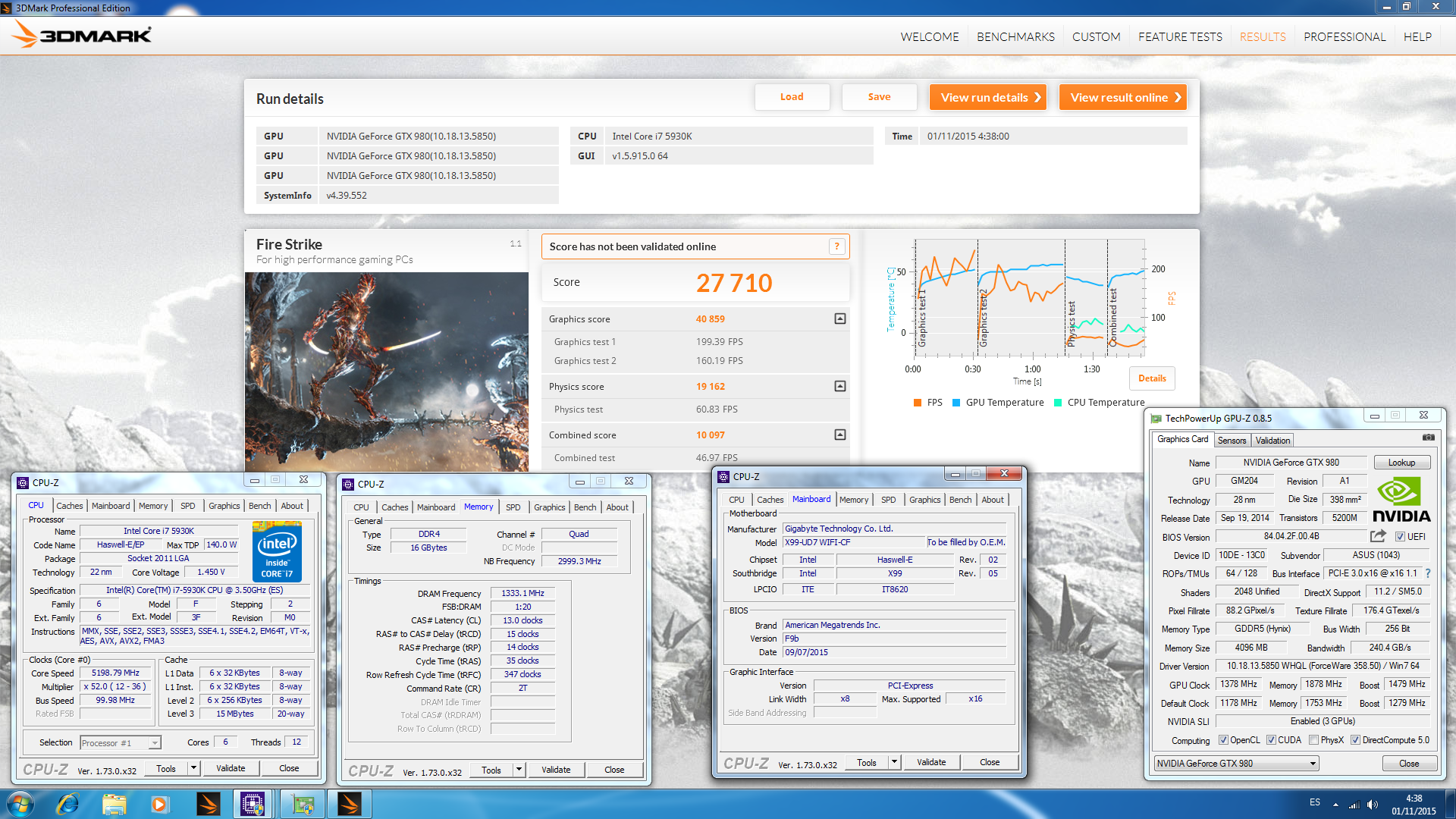Click the Fire Strike preview thumbnail

point(387,372)
